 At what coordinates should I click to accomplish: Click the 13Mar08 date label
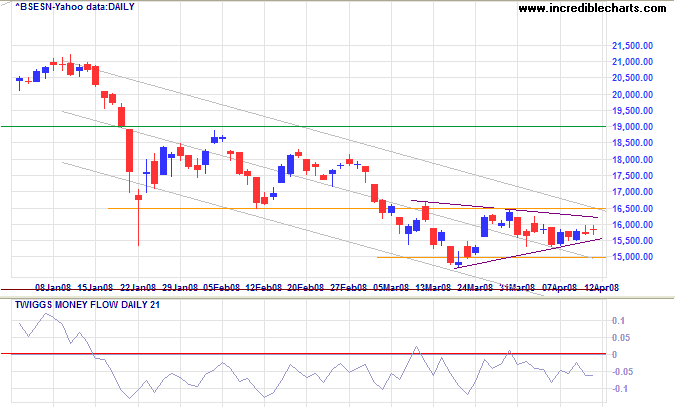tap(433, 288)
